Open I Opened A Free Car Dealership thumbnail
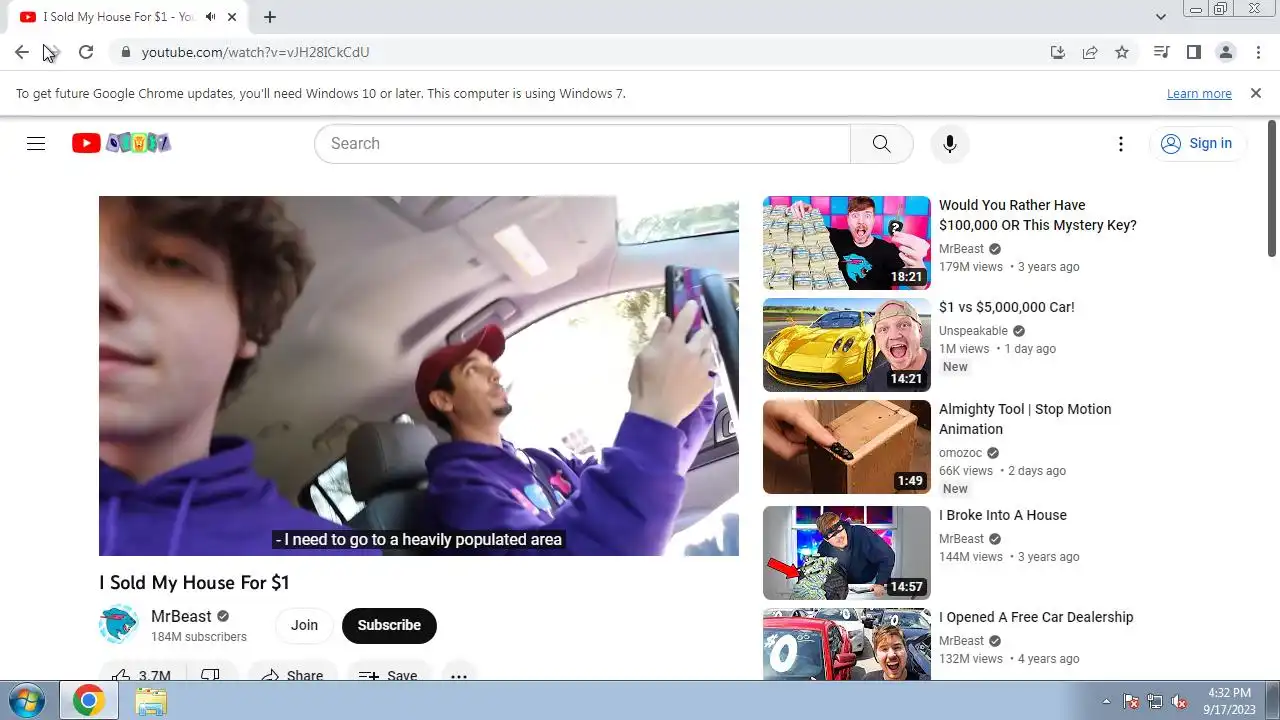 (847, 644)
